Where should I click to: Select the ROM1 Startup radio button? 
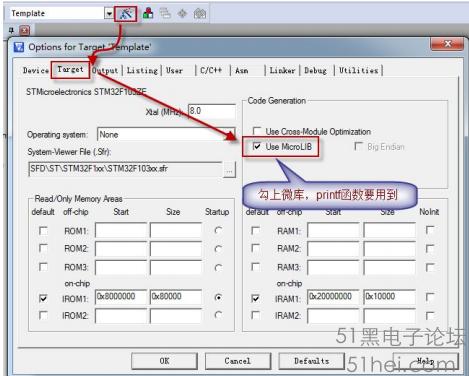point(218,230)
